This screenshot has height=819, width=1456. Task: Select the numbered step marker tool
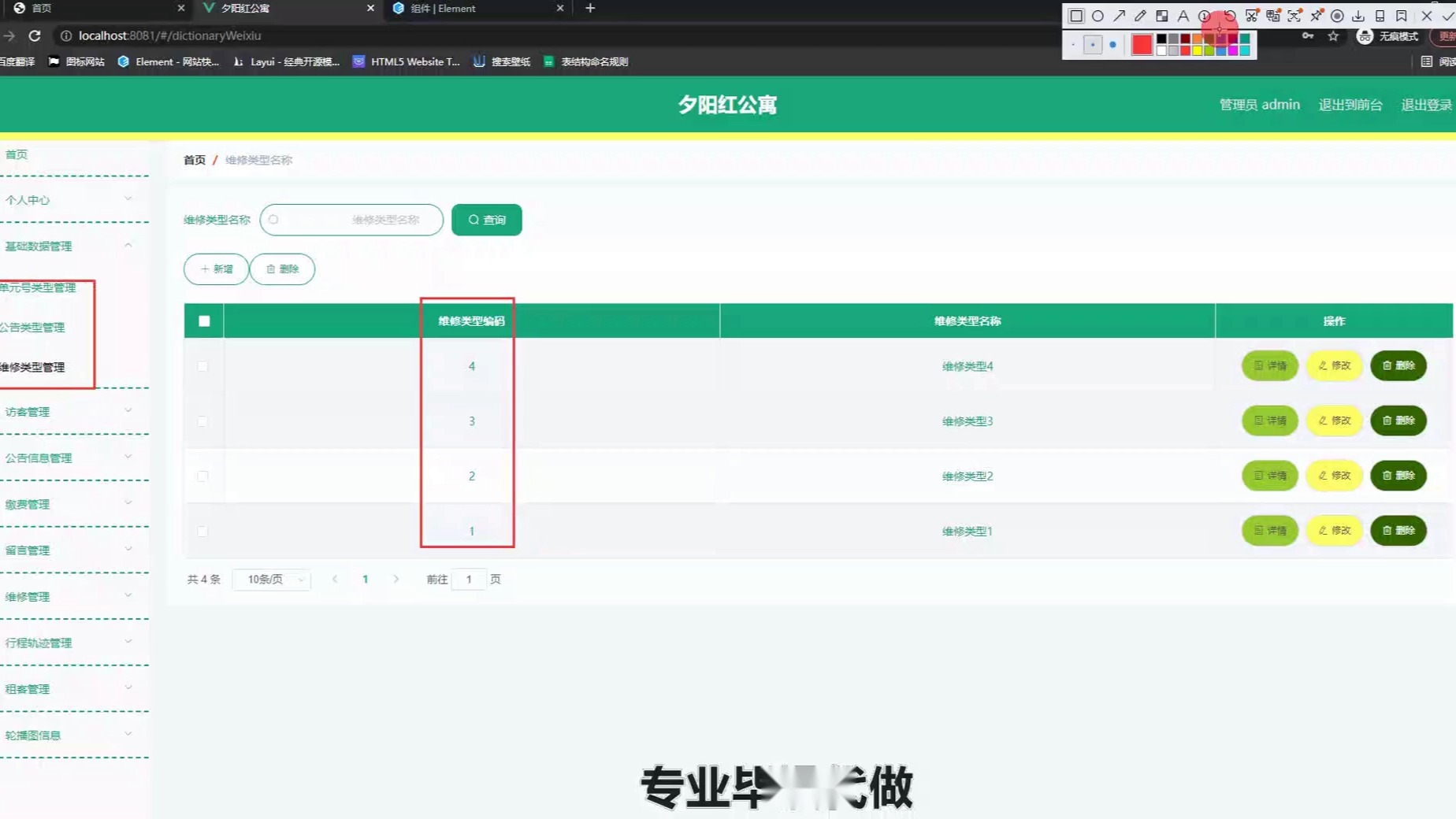pyautogui.click(x=1204, y=16)
